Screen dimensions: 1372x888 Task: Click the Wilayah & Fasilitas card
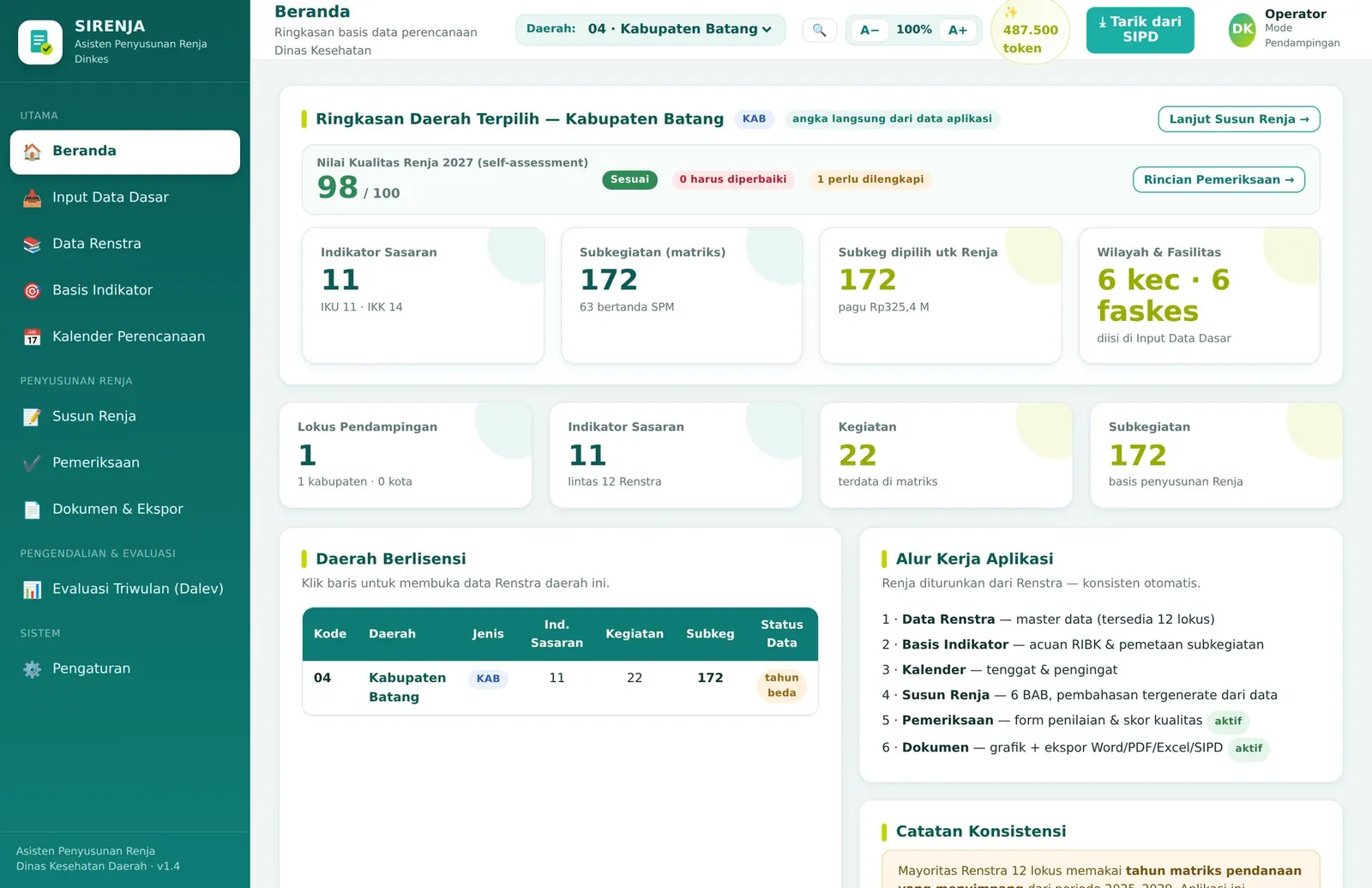click(1199, 295)
